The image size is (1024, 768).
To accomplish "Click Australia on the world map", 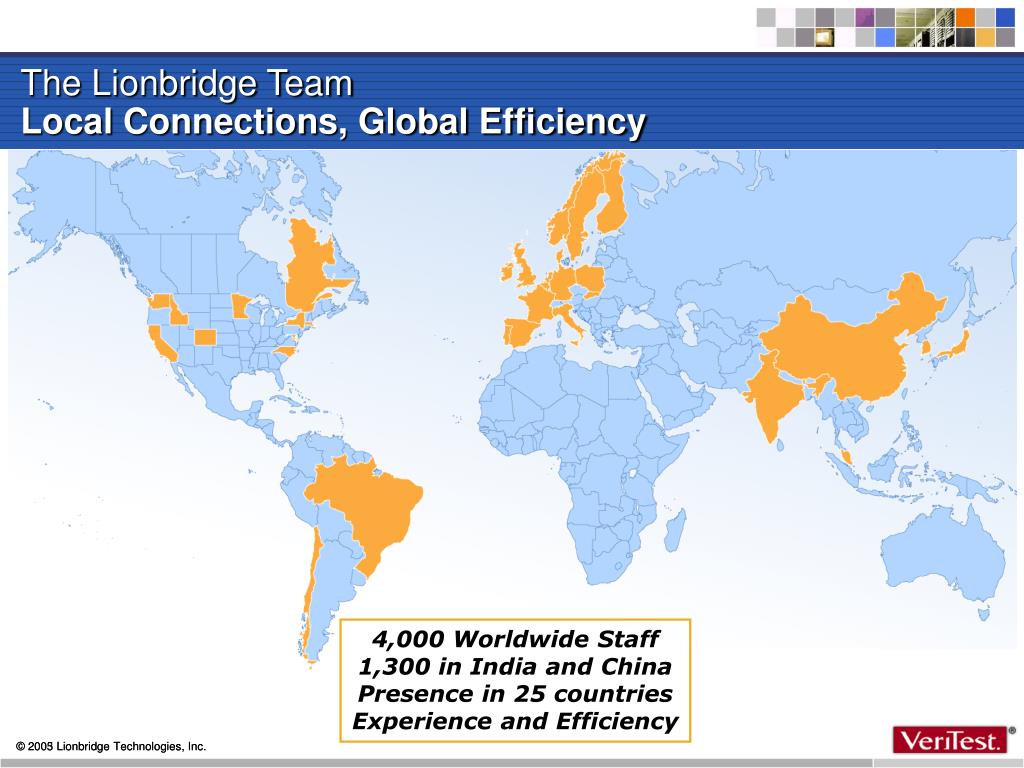I will tap(943, 555).
